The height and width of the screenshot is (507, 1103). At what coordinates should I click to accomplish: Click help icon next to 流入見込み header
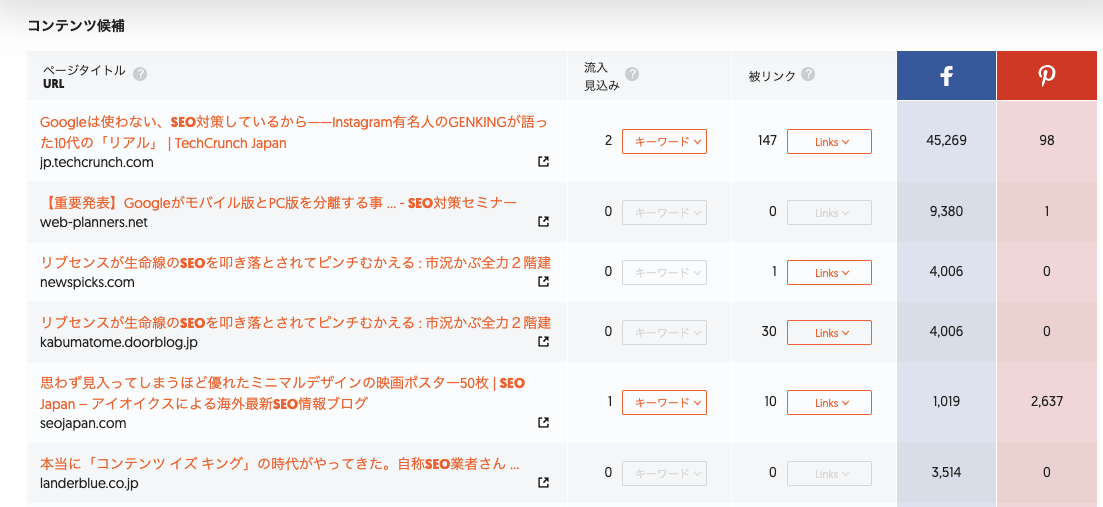(x=632, y=74)
